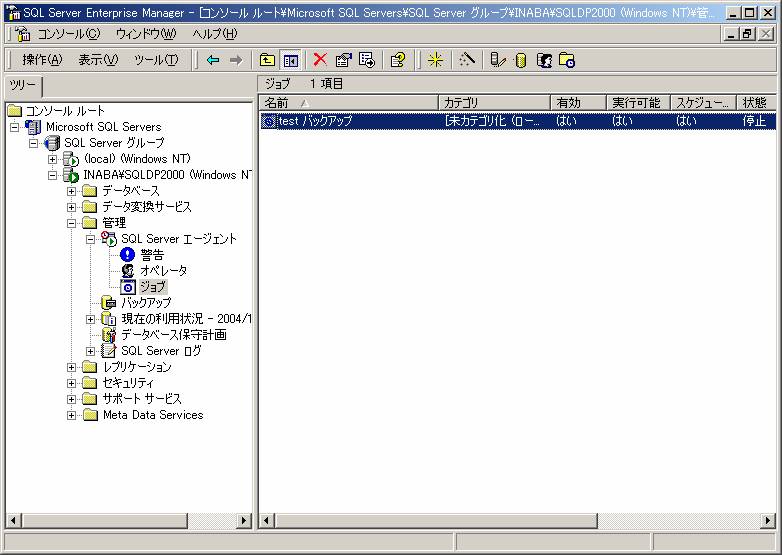
Task: Restore the inner MDI child window
Action: point(747,34)
